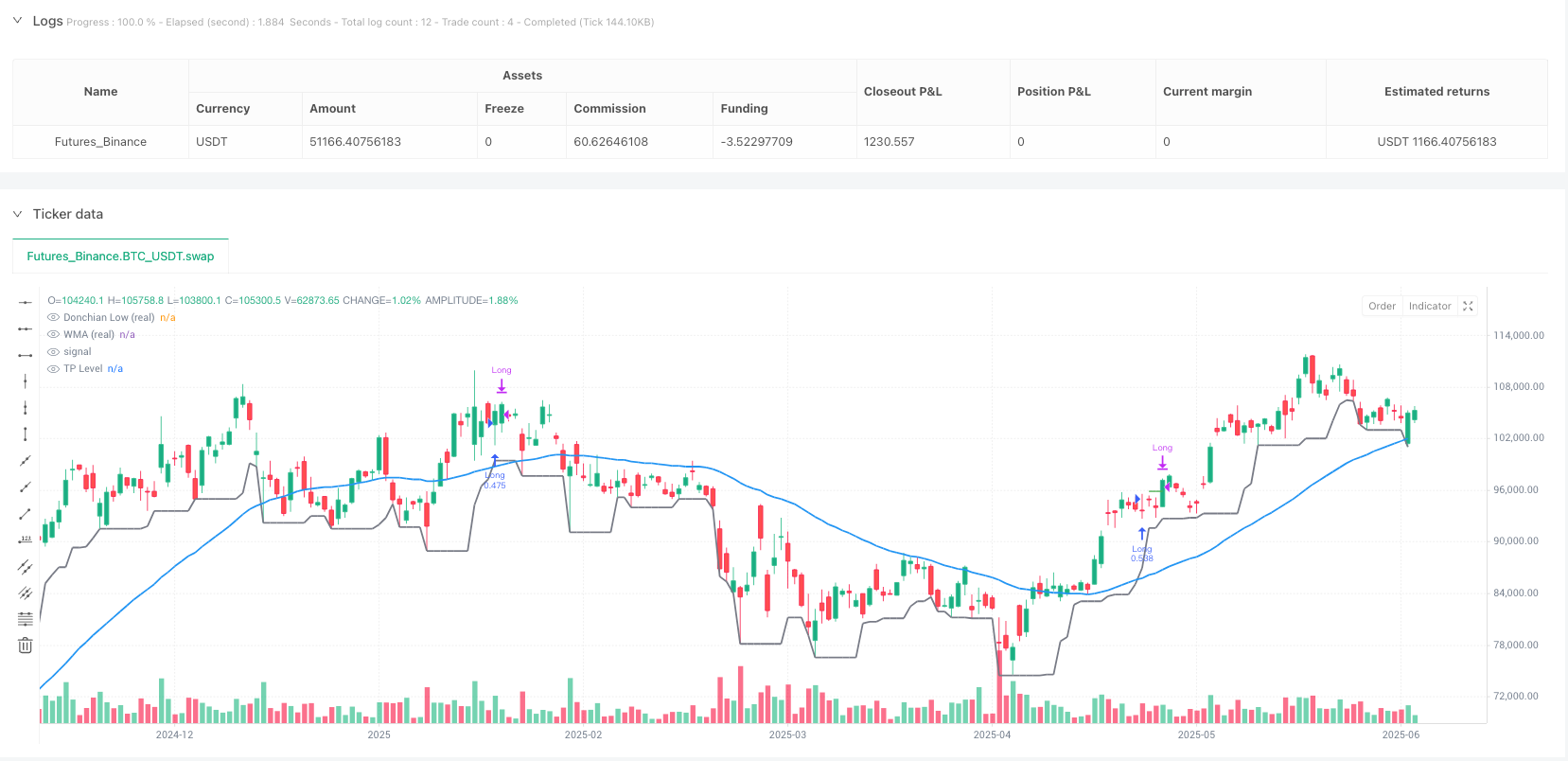Click the fullscreen chart icon

click(1468, 306)
